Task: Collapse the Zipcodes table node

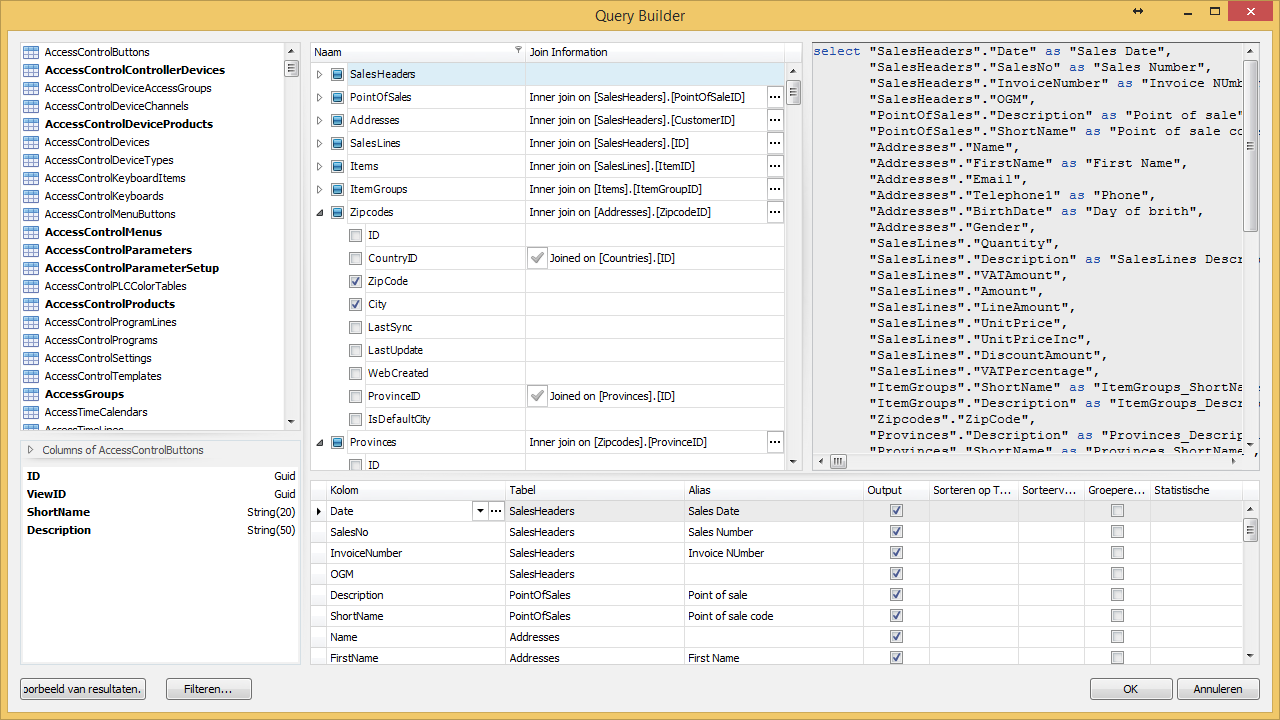Action: 320,212
